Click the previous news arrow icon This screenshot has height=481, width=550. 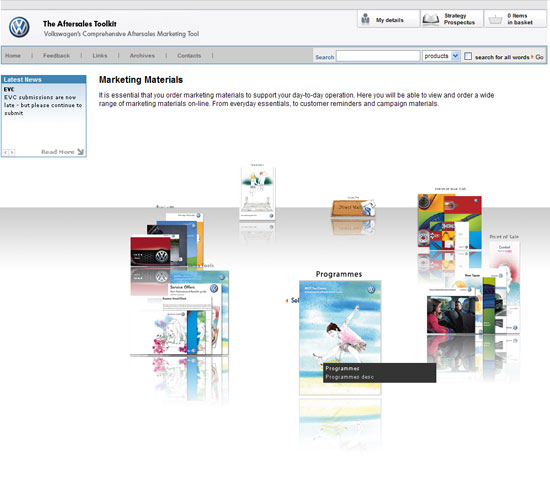coord(6,152)
